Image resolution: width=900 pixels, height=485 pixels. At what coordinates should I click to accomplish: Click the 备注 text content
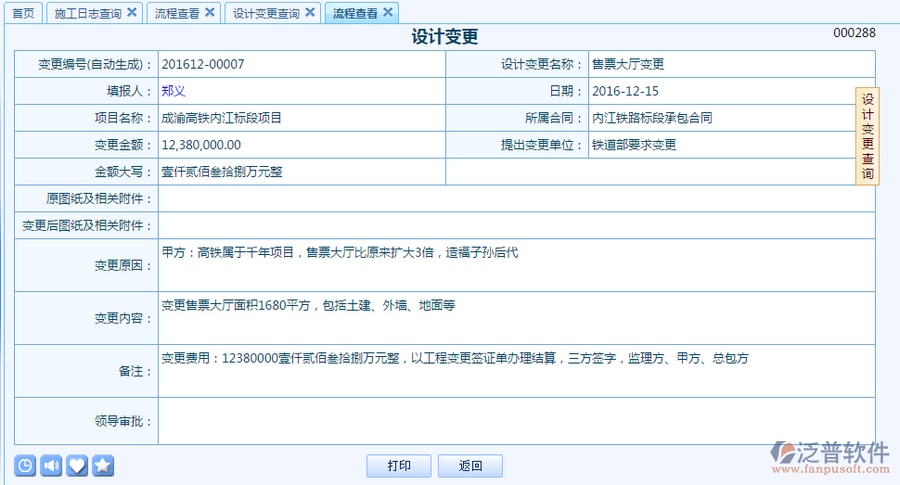[x=455, y=358]
